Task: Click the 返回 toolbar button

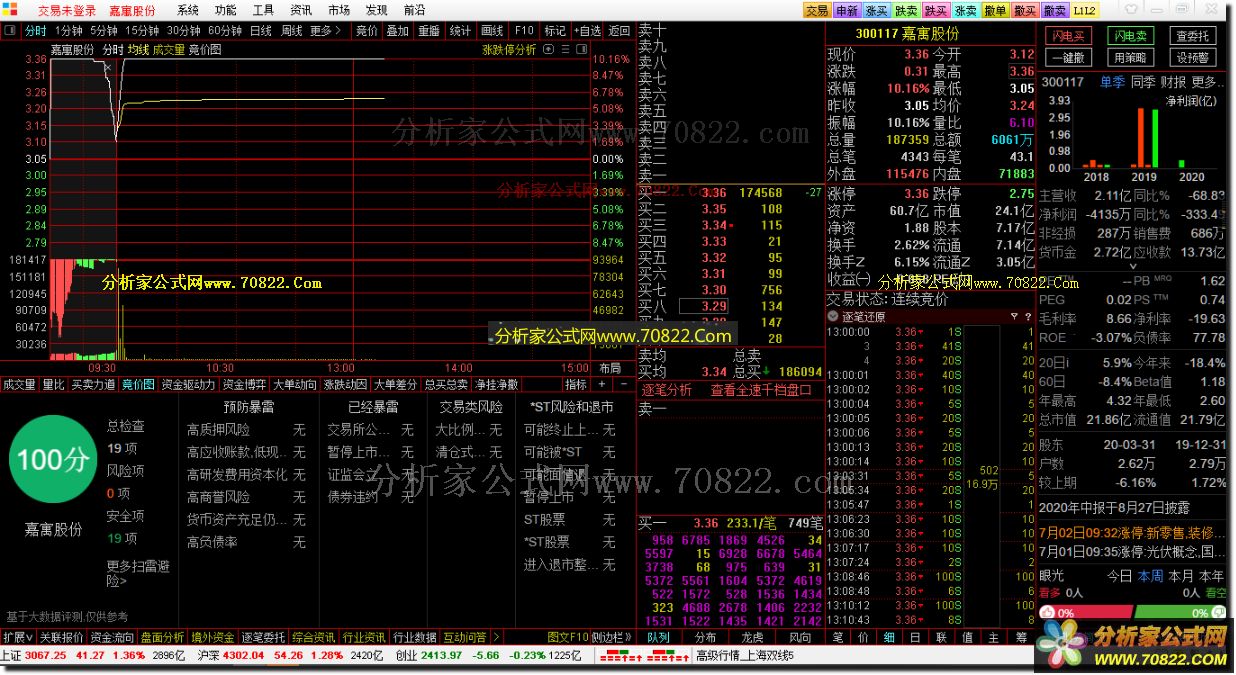Action: [619, 31]
